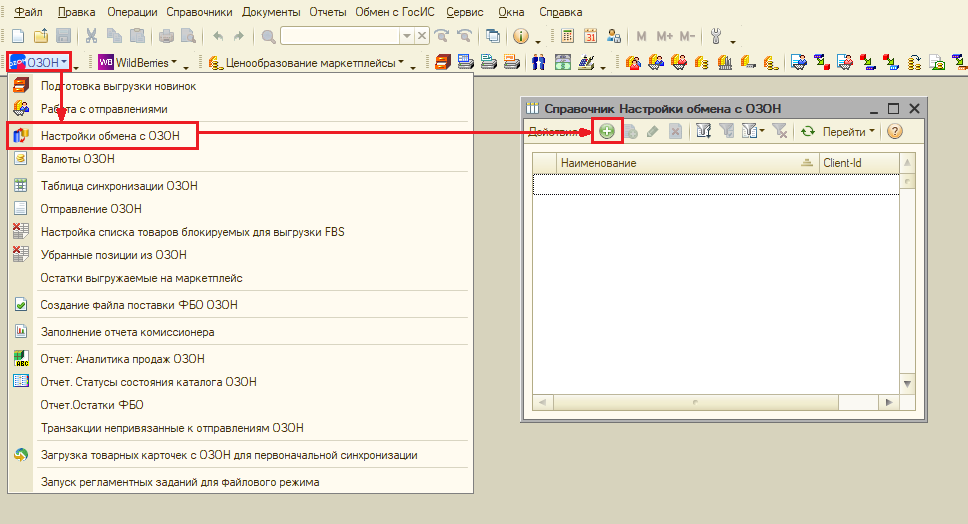
Task: Click the wrench Settings icon
Action: pyautogui.click(x=716, y=36)
